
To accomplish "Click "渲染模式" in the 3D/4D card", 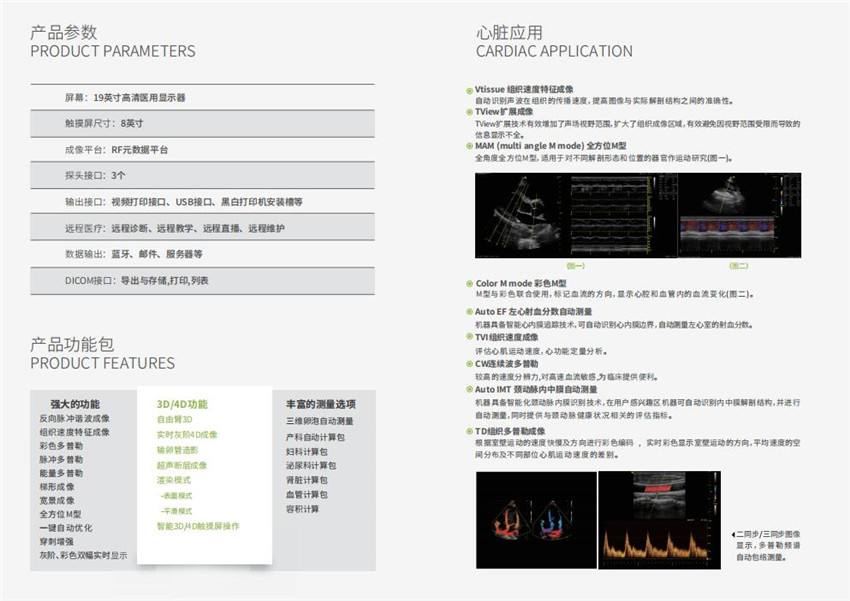I will point(173,480).
